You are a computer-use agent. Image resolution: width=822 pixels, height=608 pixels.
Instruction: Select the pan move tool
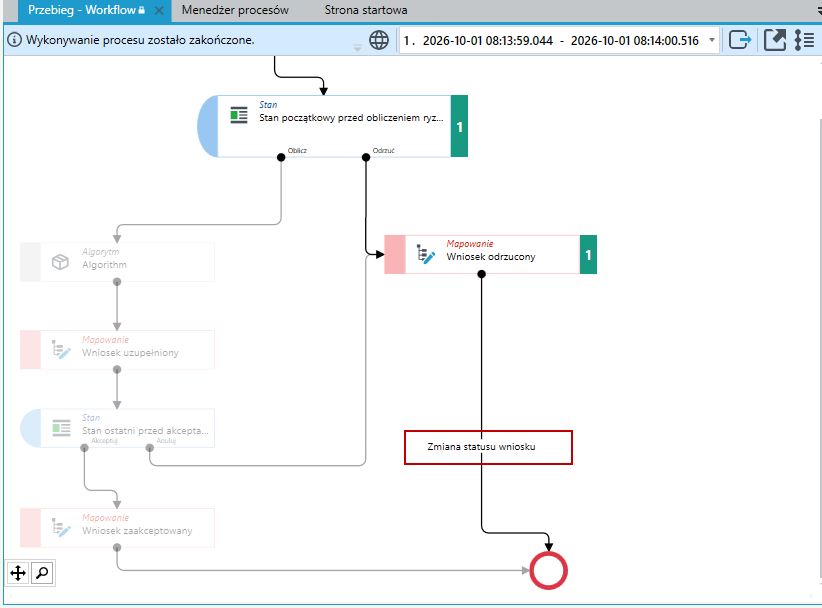coord(18,573)
